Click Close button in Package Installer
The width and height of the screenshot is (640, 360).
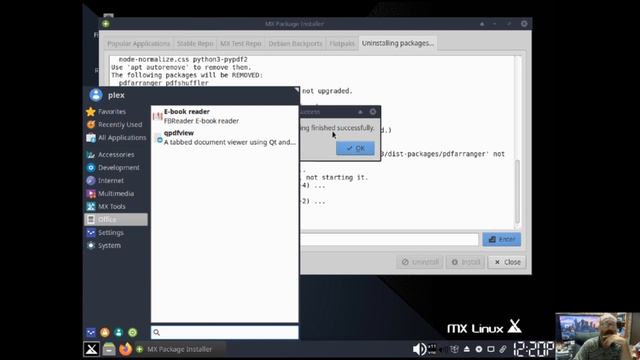tap(507, 262)
